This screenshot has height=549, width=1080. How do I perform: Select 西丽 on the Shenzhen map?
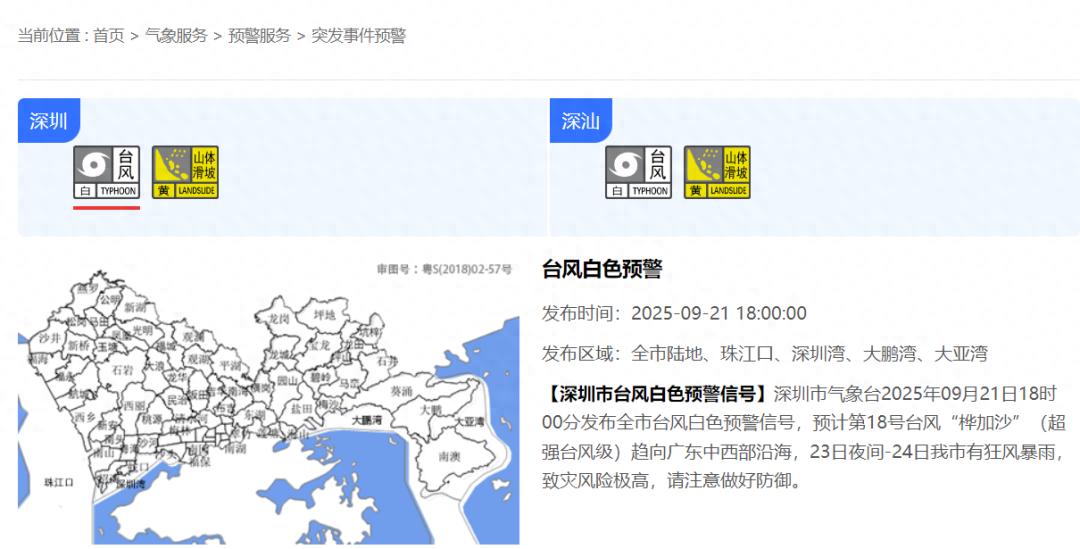point(134,406)
